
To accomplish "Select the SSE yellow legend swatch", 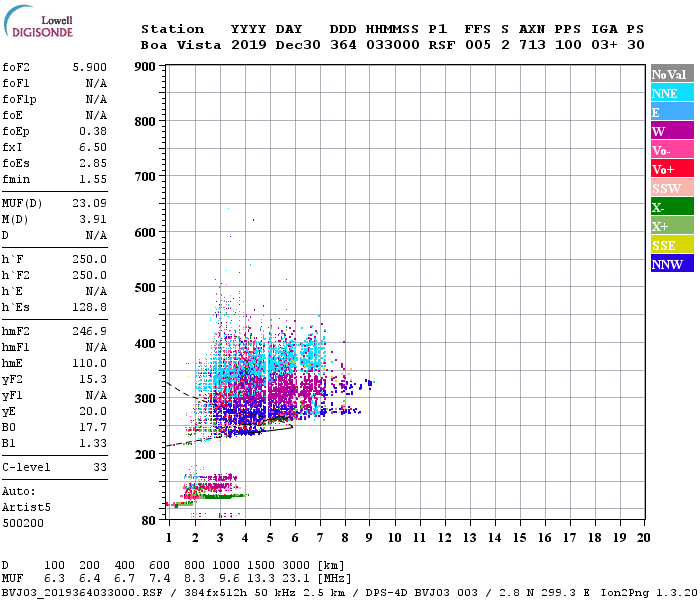I will click(x=672, y=244).
